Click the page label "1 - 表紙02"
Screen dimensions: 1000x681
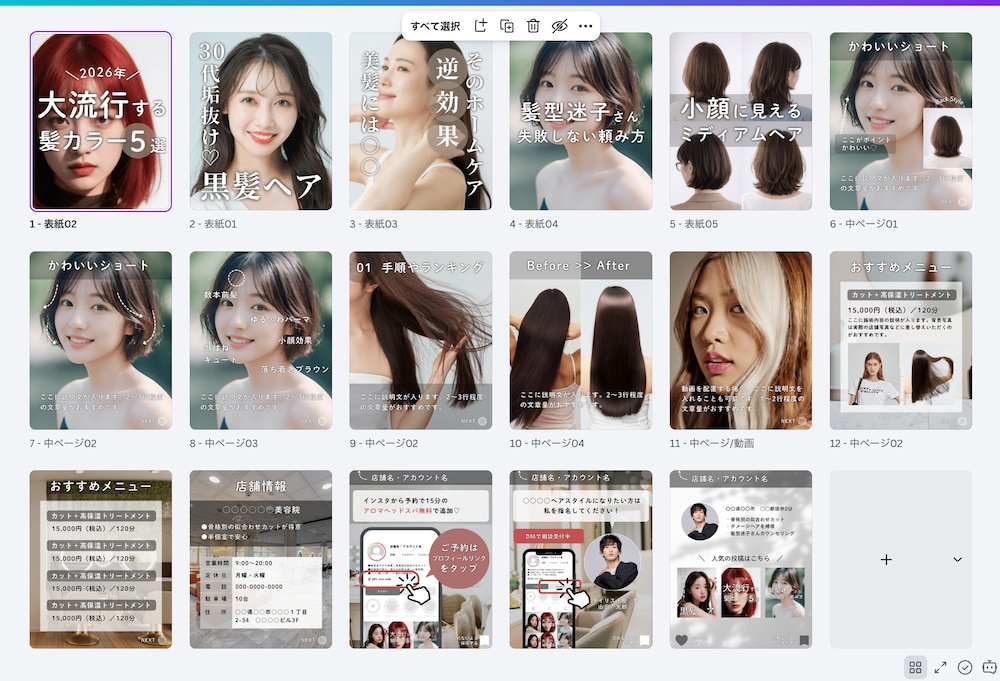point(53,224)
